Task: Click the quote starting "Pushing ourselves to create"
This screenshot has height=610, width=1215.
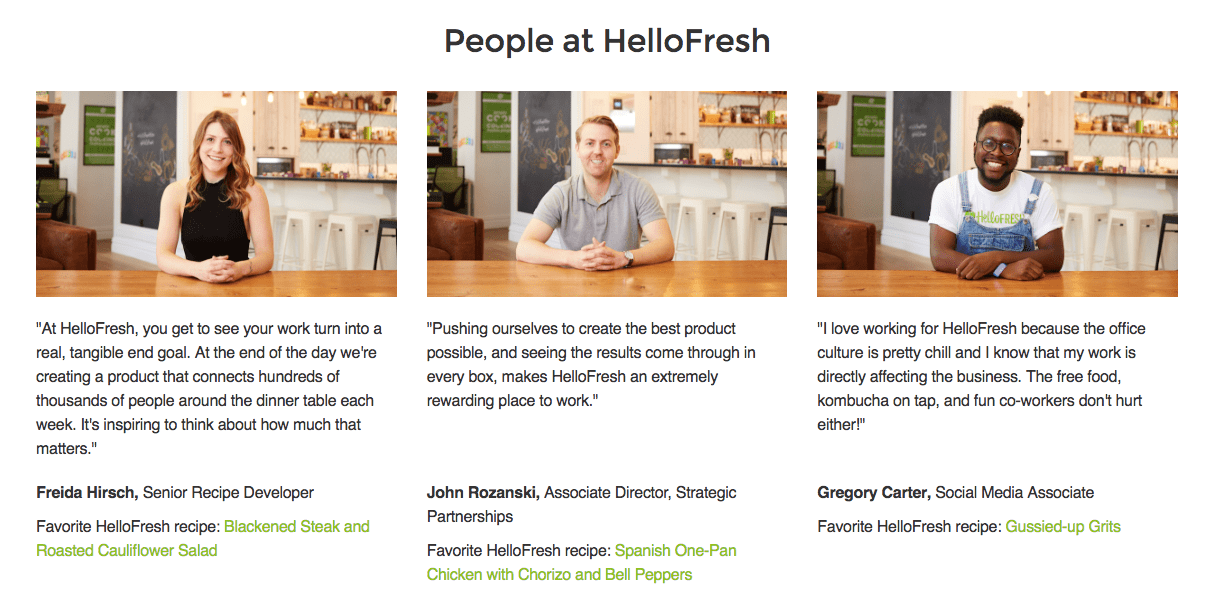Action: 590,364
